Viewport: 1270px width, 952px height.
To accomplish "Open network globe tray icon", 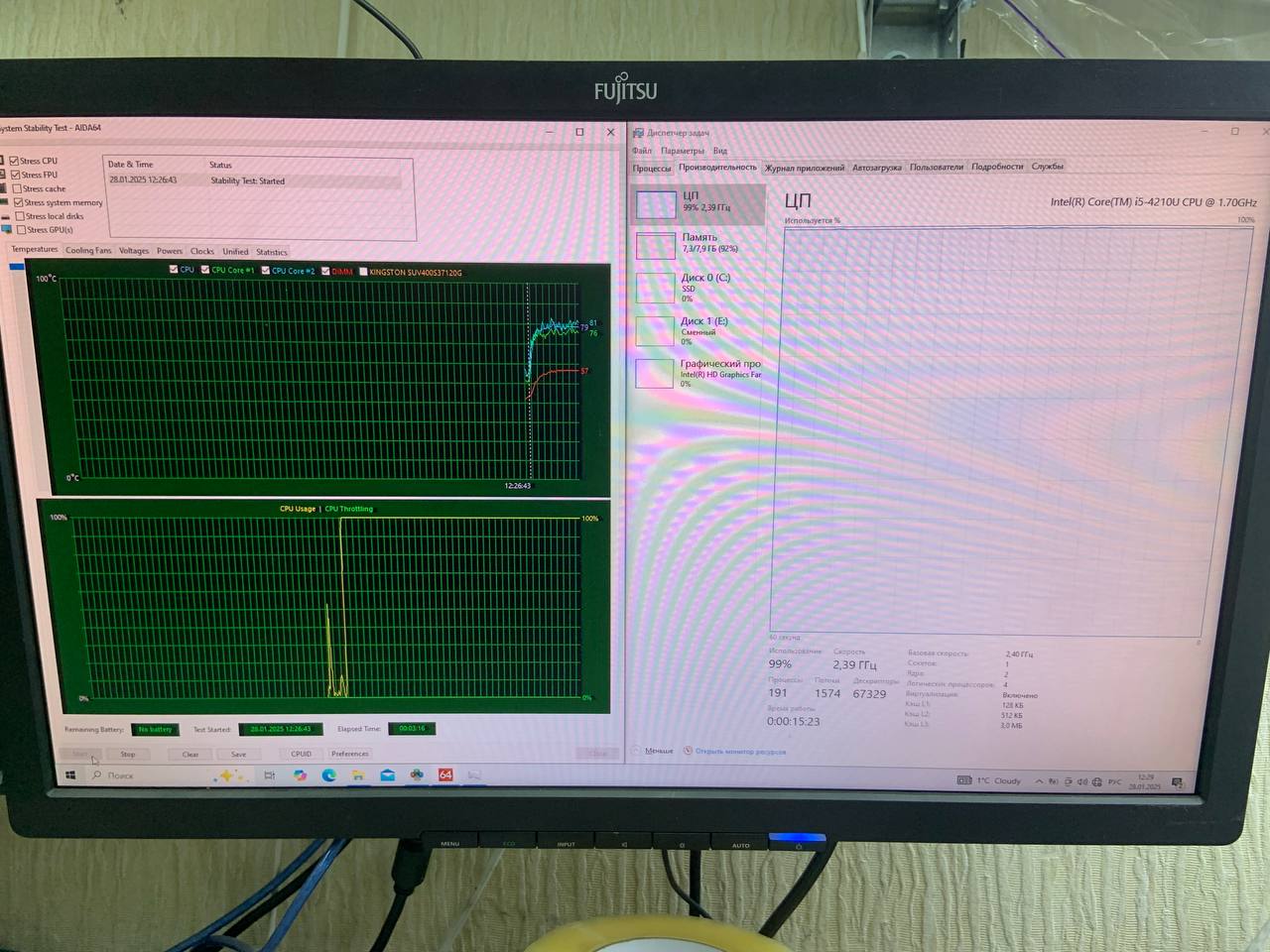I will coord(1096,781).
